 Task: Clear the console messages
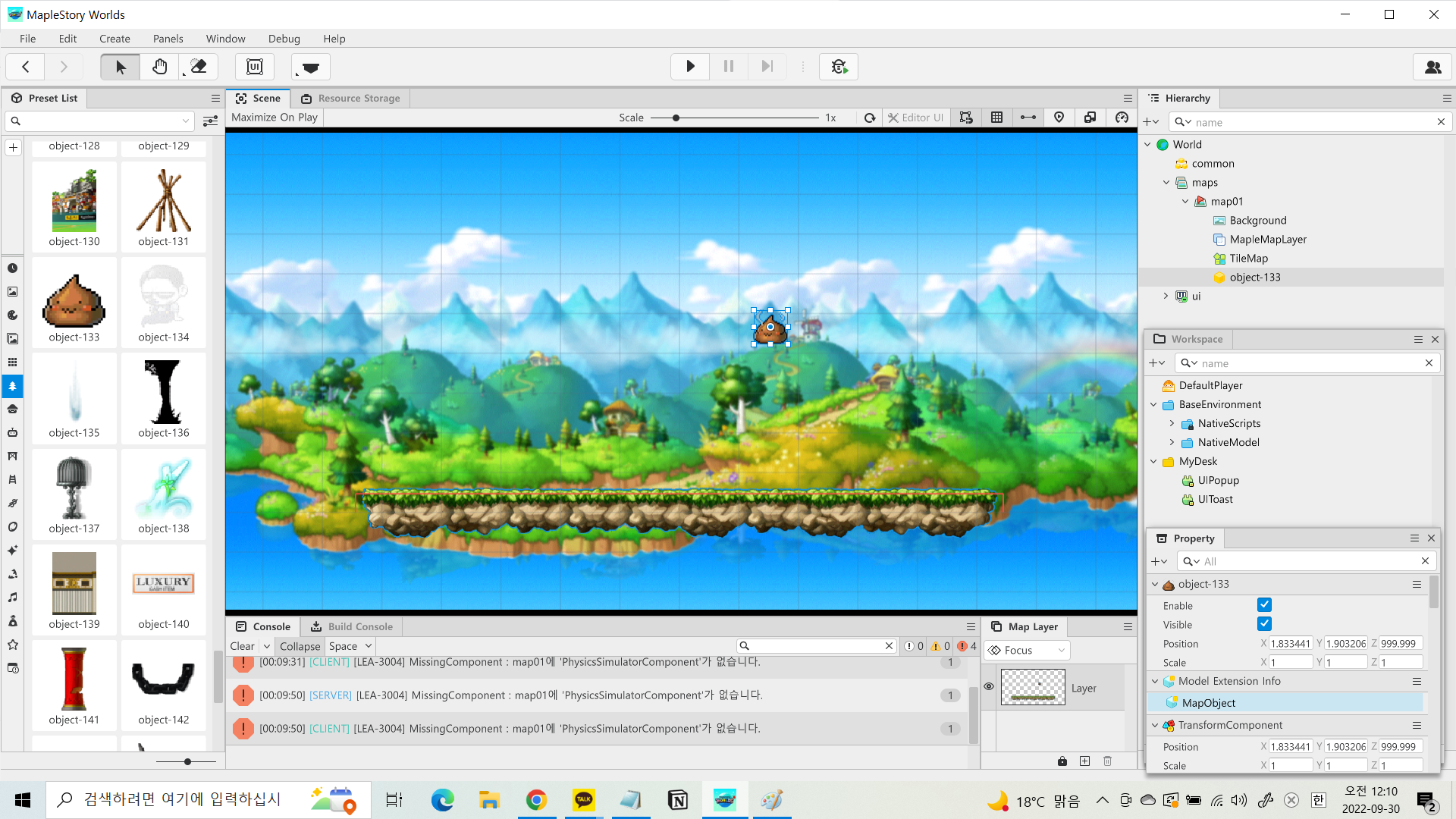click(x=243, y=646)
